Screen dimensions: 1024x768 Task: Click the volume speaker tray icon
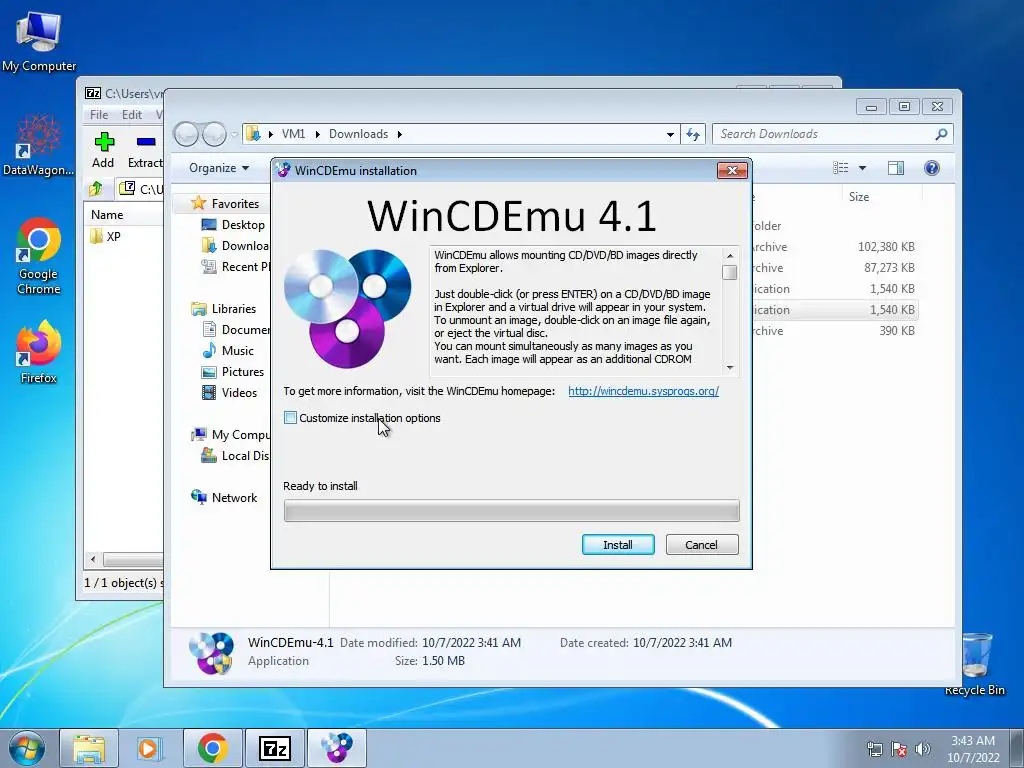pyautogui.click(x=923, y=749)
